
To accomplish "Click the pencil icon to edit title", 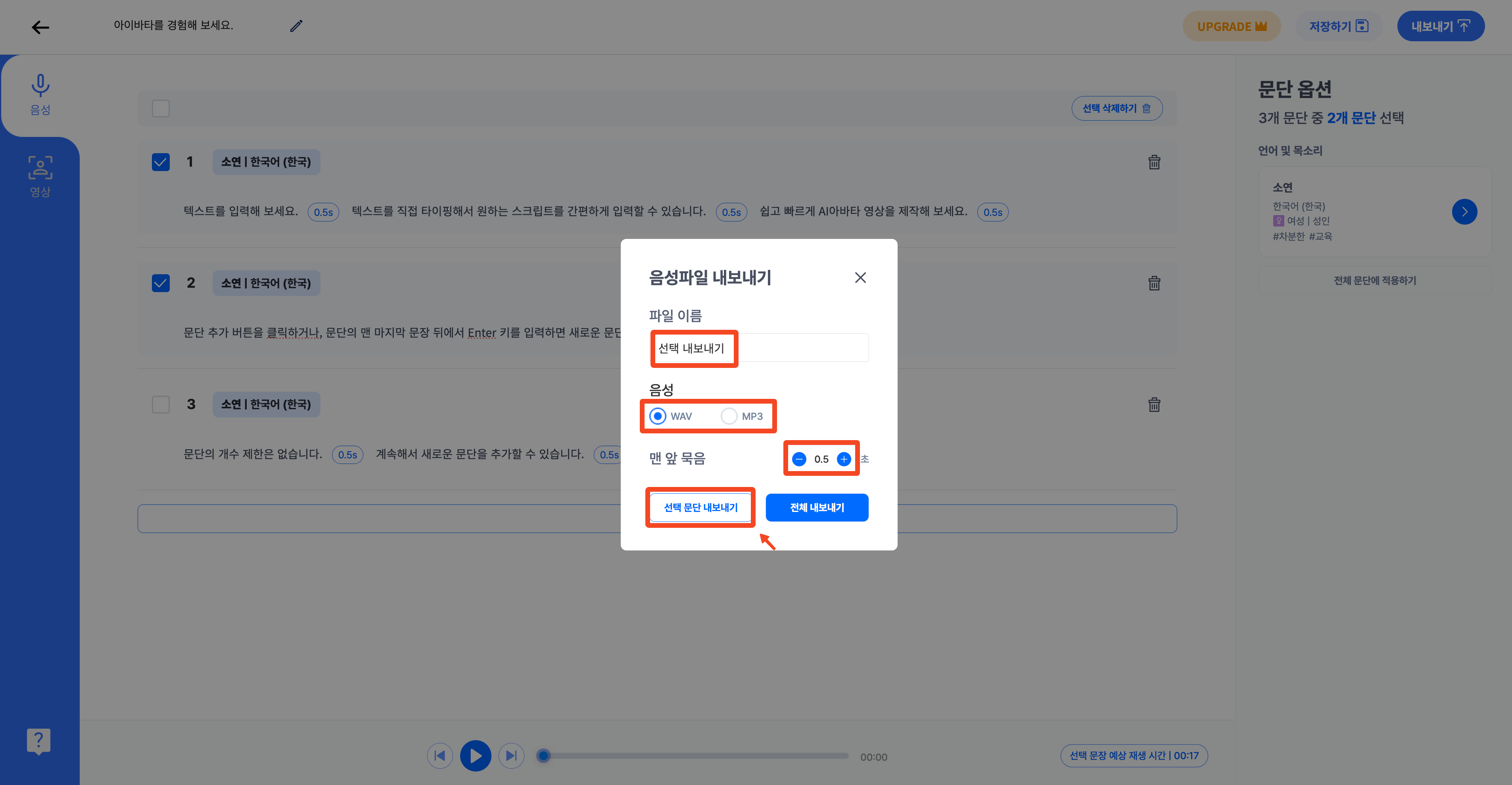I will click(296, 26).
